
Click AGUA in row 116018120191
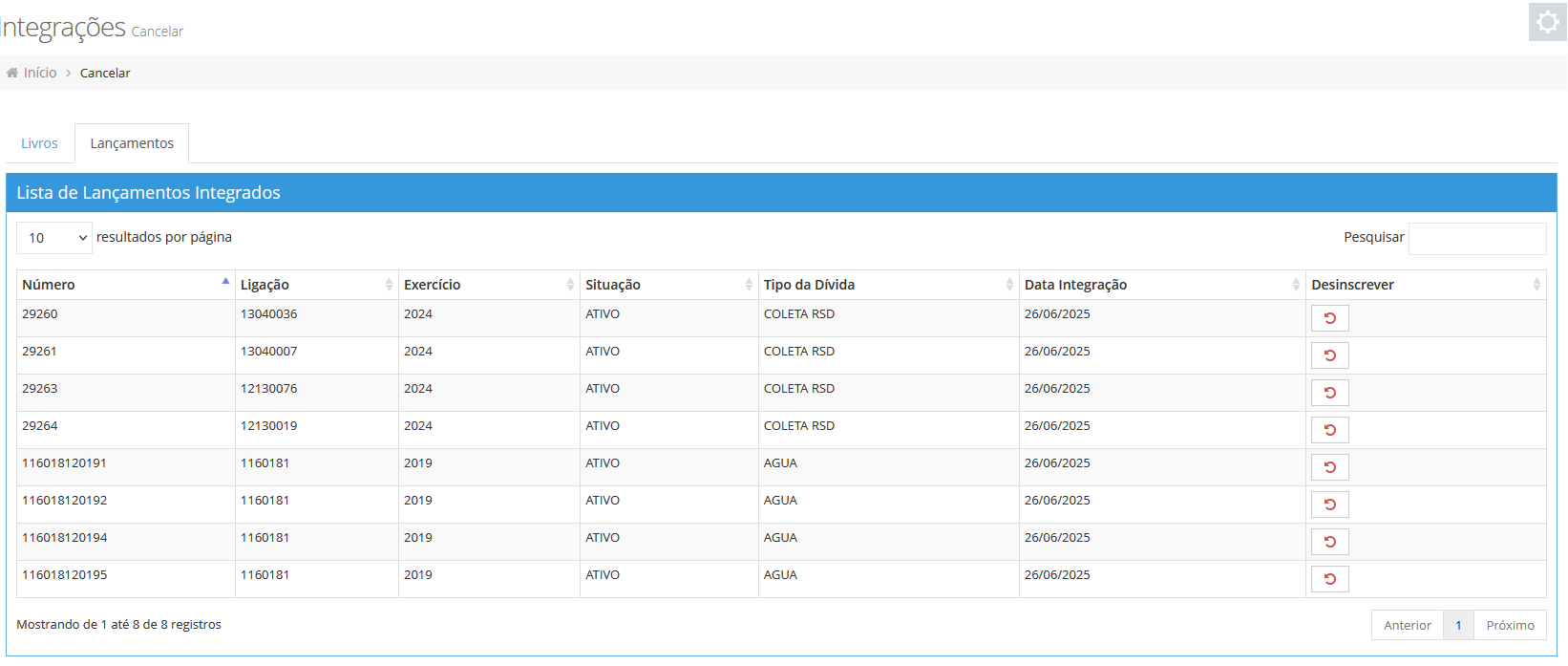coord(780,462)
